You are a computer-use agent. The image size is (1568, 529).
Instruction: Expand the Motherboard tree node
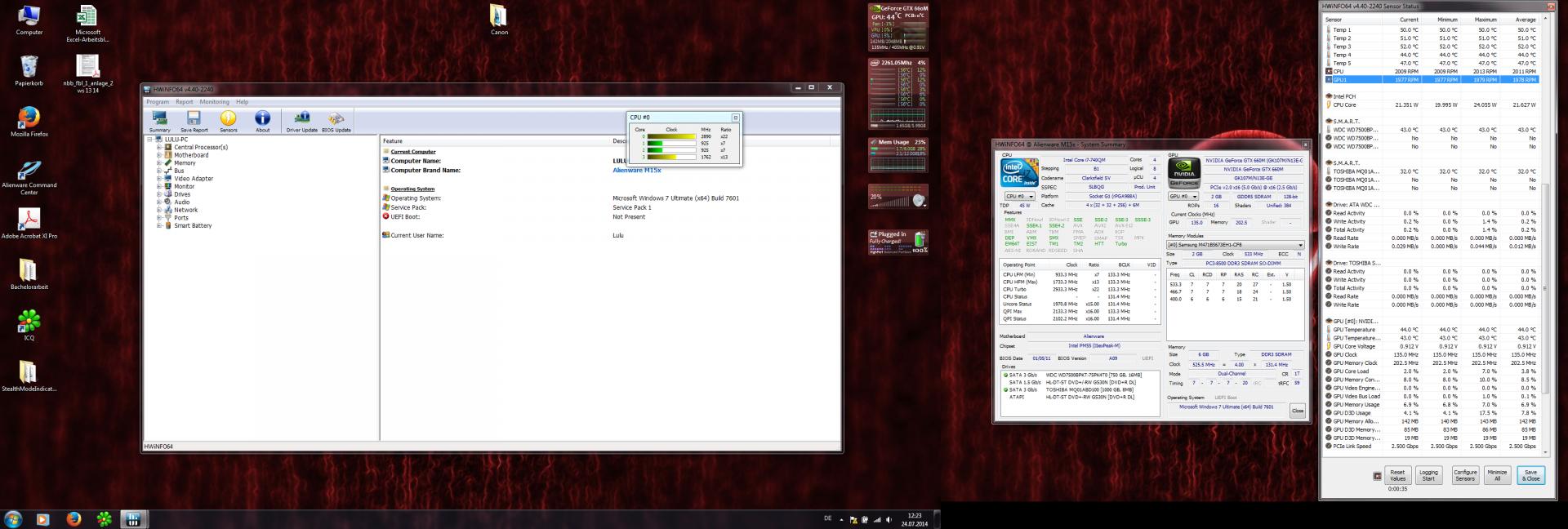pos(159,155)
